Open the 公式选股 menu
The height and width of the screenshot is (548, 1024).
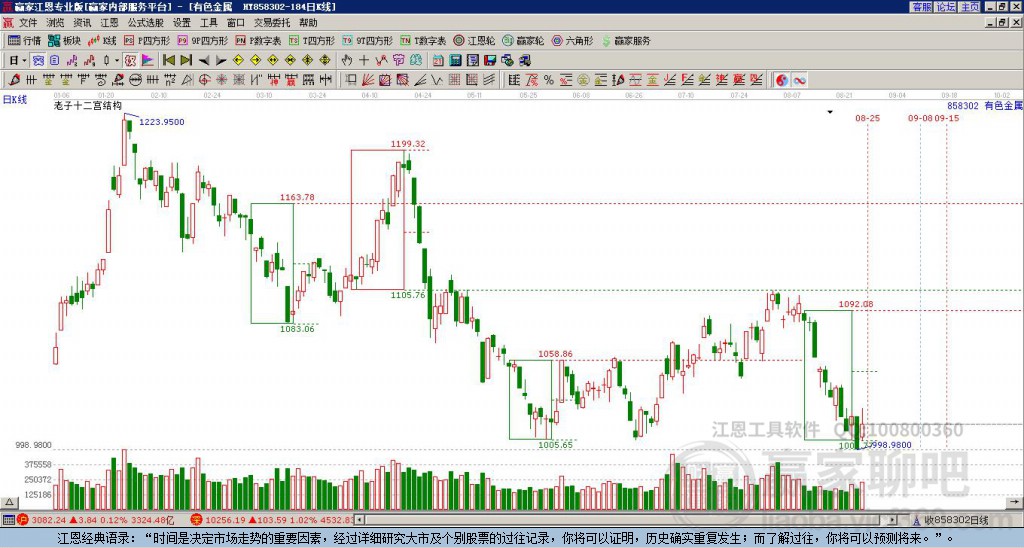(x=146, y=23)
